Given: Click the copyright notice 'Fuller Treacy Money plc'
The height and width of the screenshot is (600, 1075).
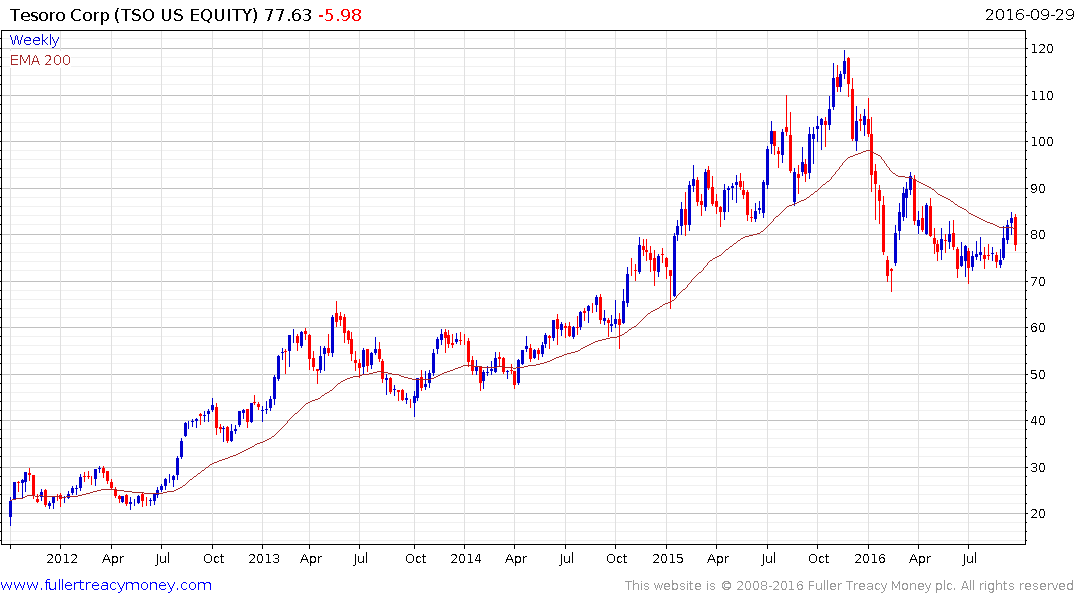Looking at the screenshot, I should click(x=882, y=586).
